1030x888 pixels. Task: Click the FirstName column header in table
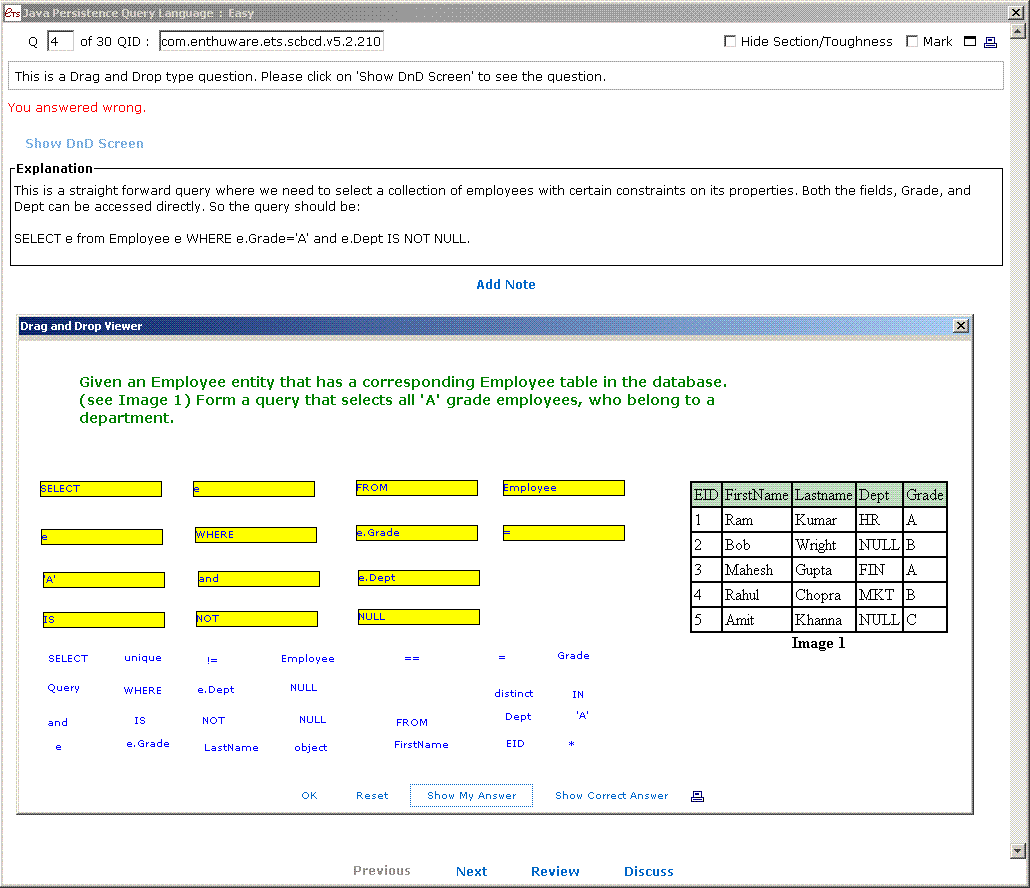tap(757, 495)
